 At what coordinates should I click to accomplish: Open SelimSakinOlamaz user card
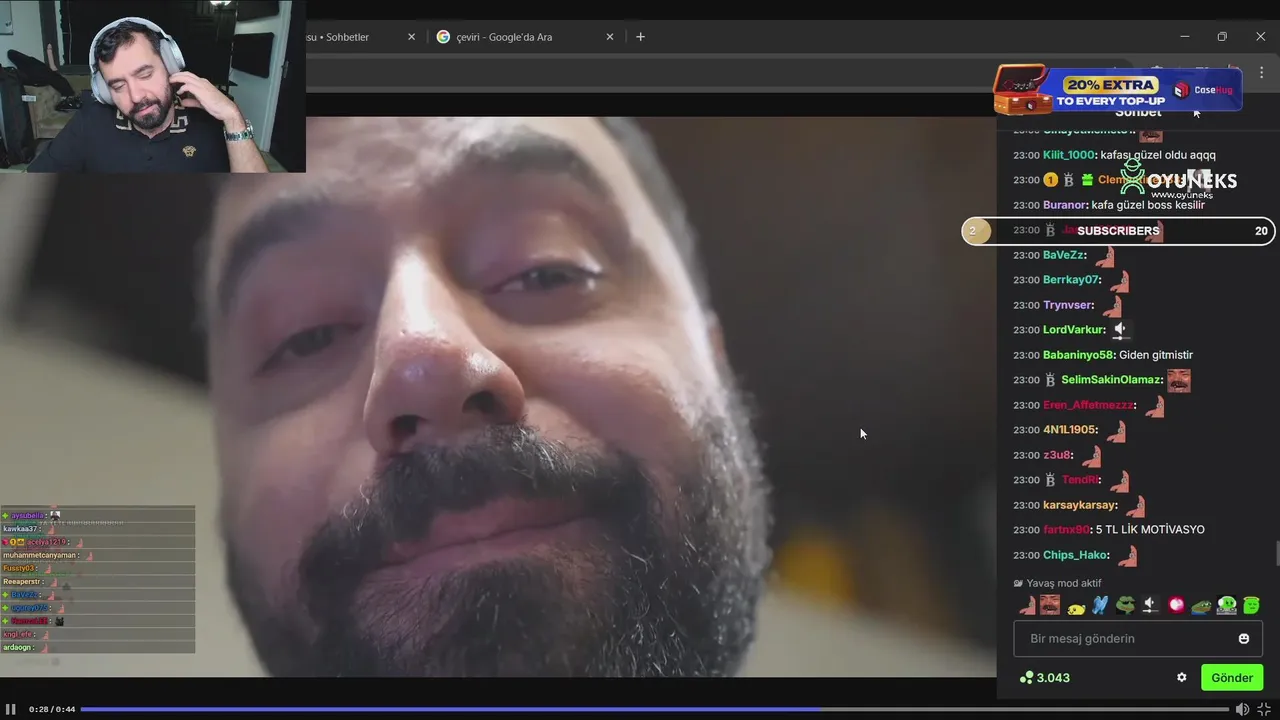1112,380
